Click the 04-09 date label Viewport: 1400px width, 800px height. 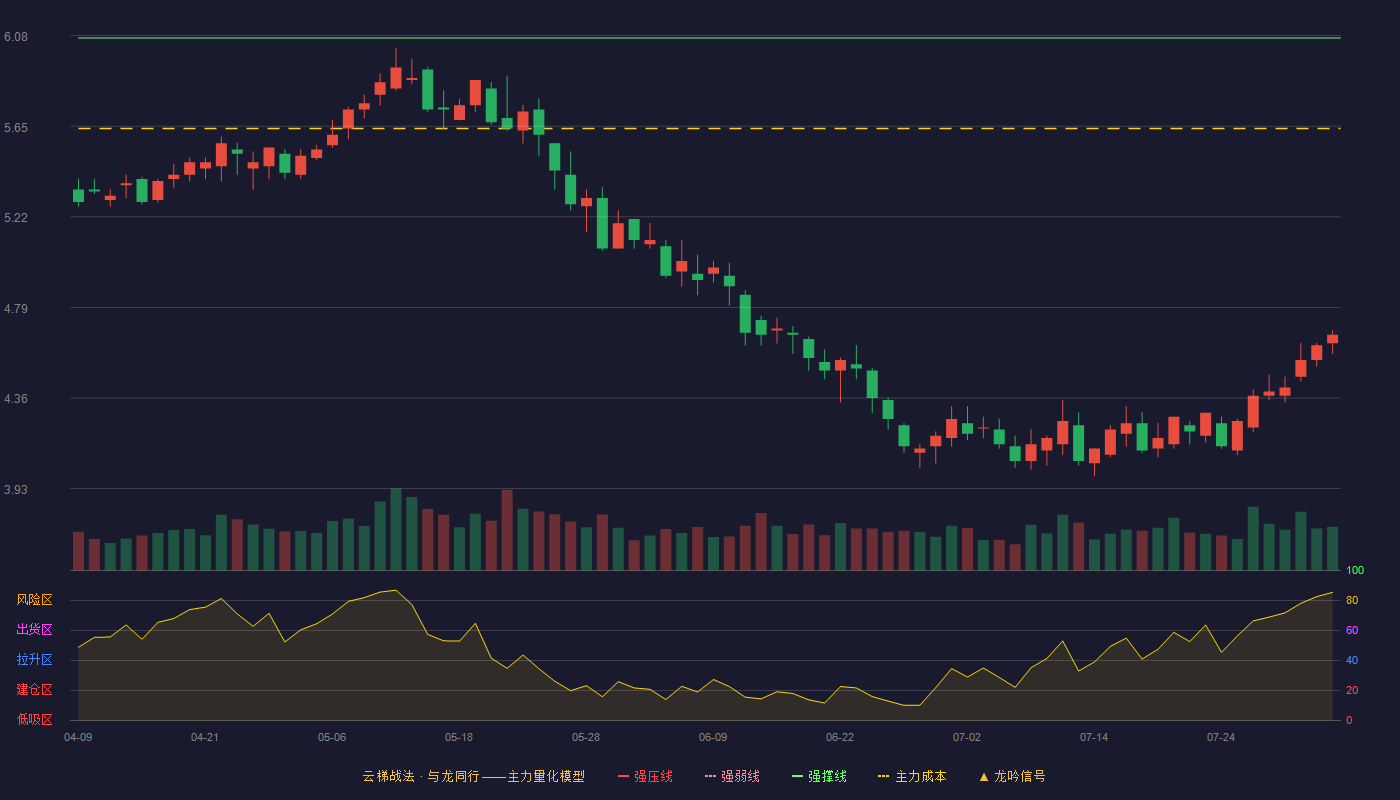[x=78, y=737]
